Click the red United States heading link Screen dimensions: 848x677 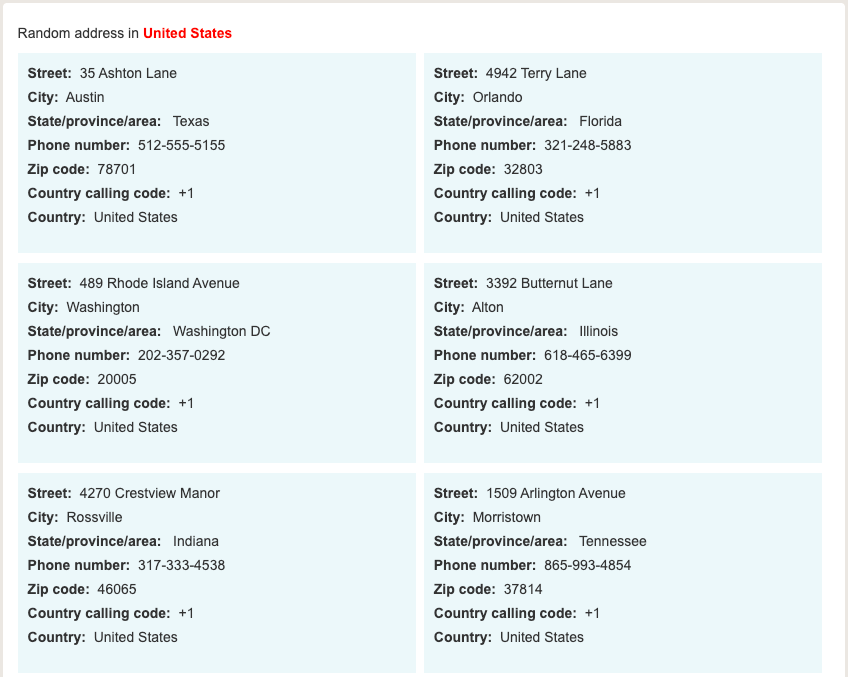pyautogui.click(x=187, y=33)
